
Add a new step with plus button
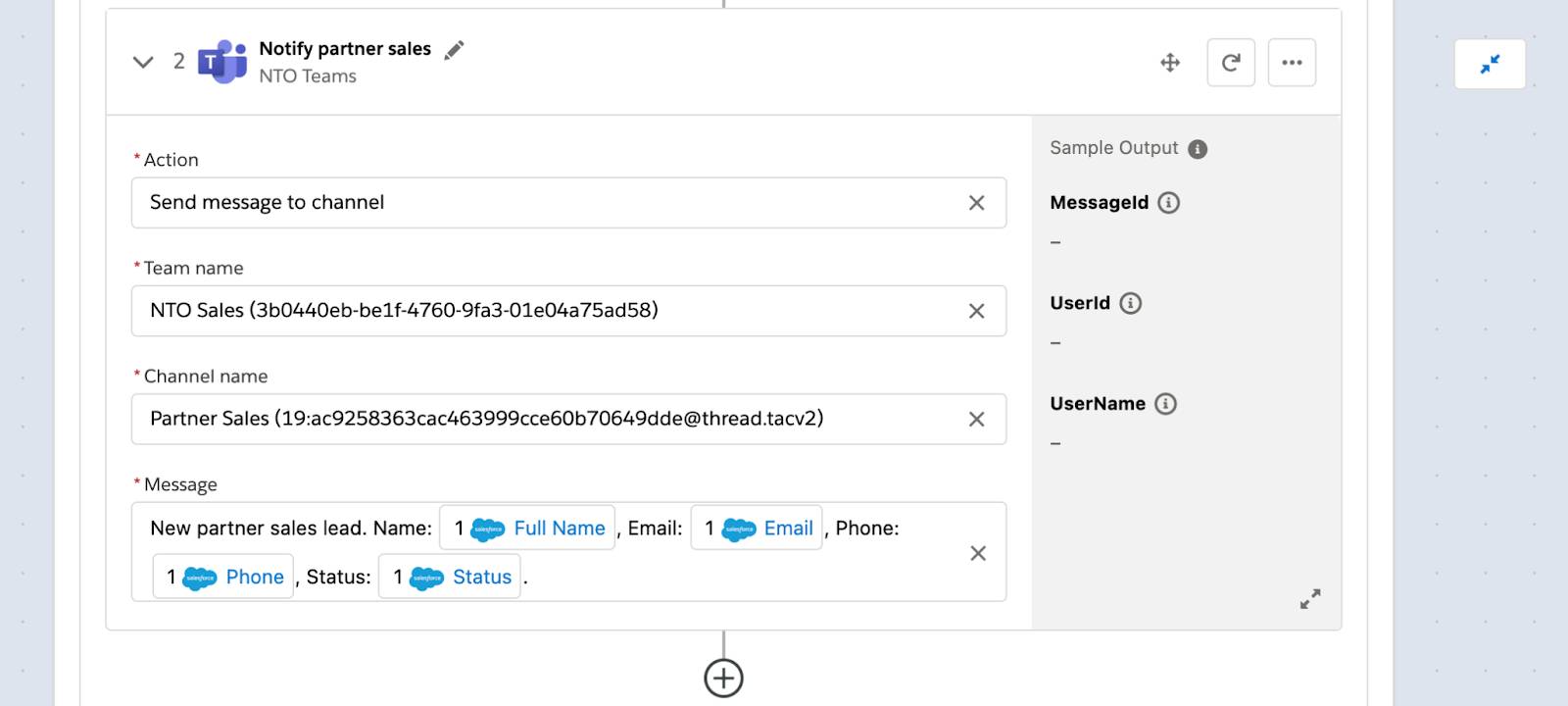tap(723, 678)
